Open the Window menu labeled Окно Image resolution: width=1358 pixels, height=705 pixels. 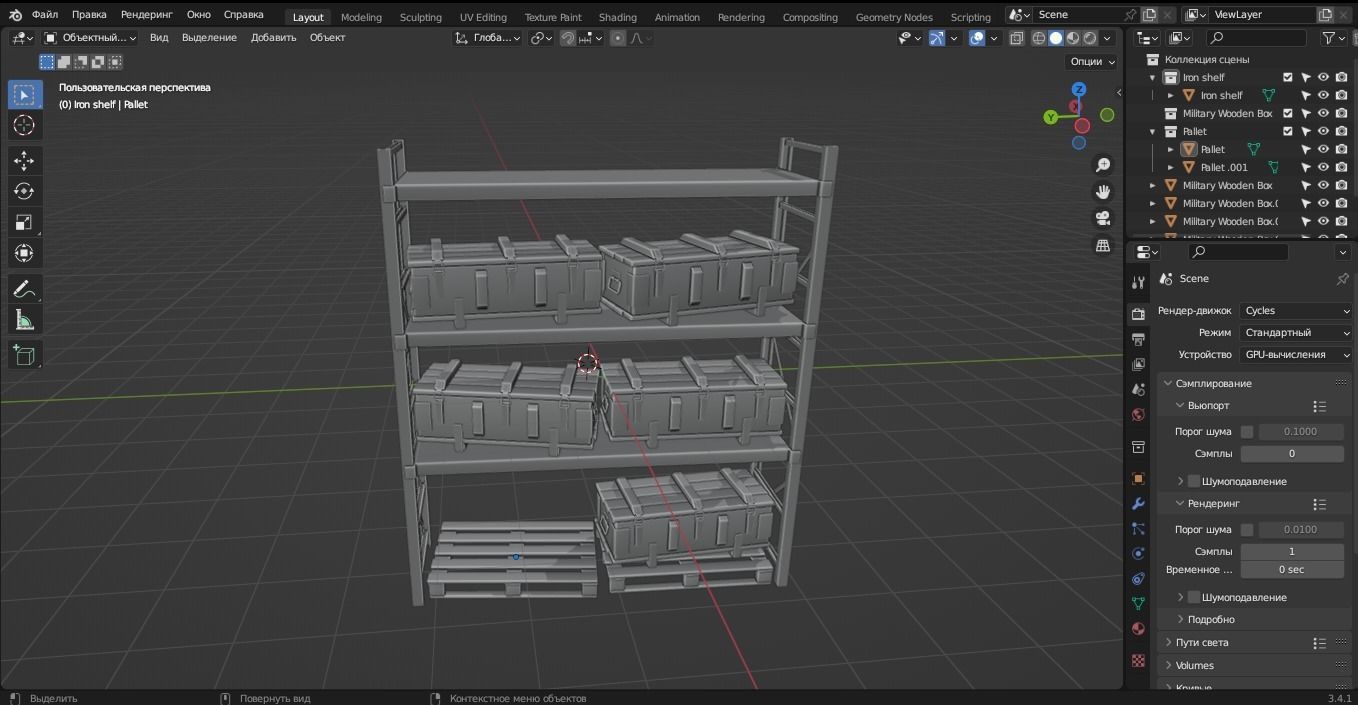click(x=199, y=15)
